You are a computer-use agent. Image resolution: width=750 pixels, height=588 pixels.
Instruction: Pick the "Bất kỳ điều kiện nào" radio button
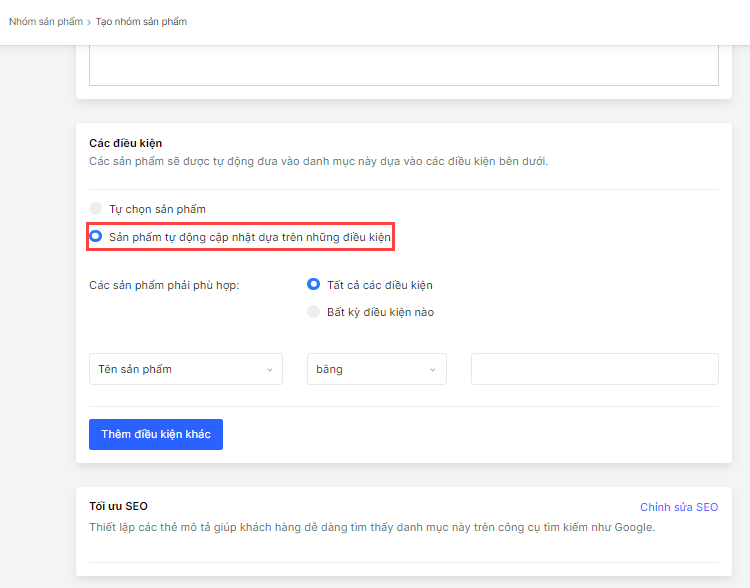314,312
